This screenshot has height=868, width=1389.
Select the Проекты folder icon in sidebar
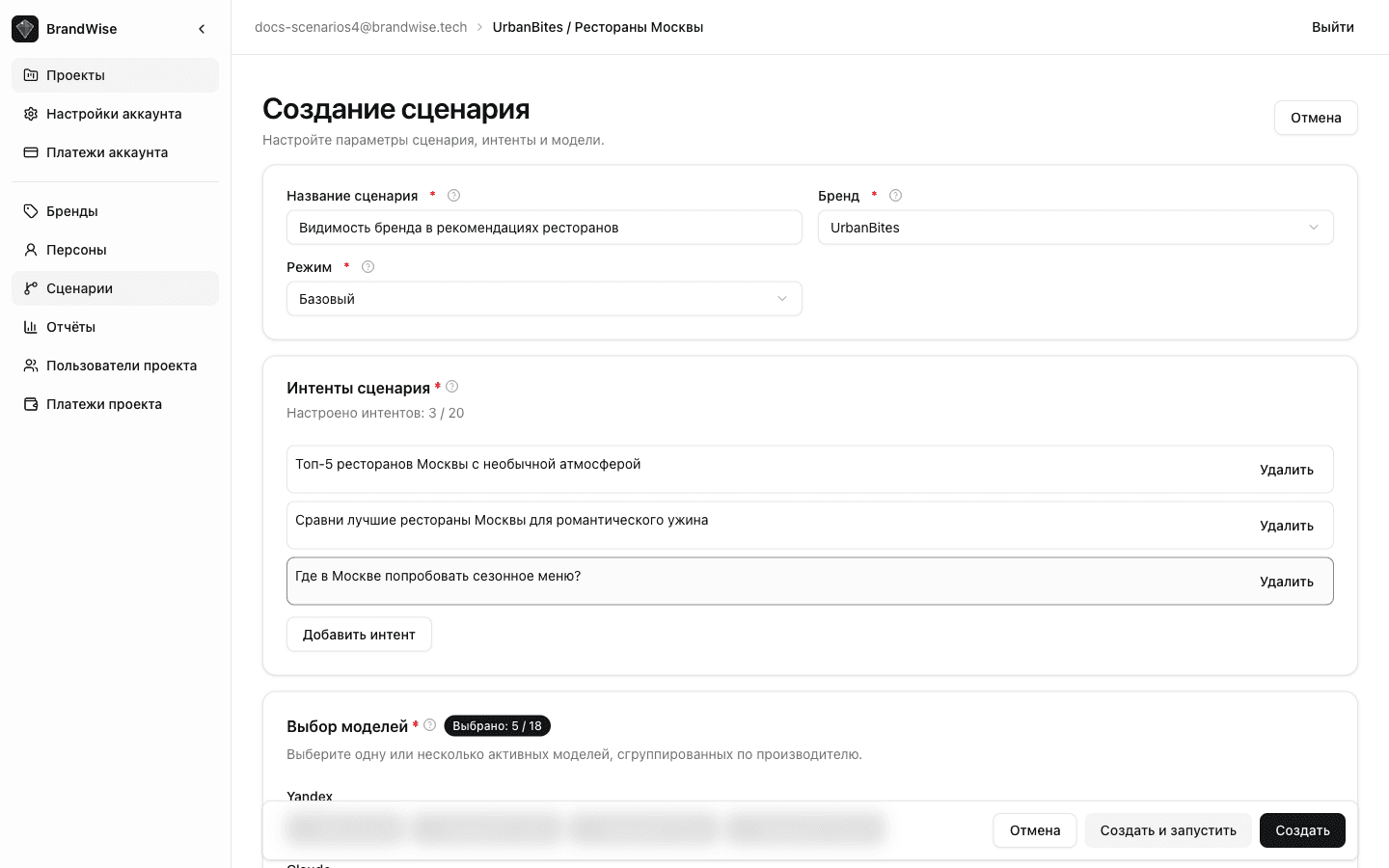pos(30,74)
